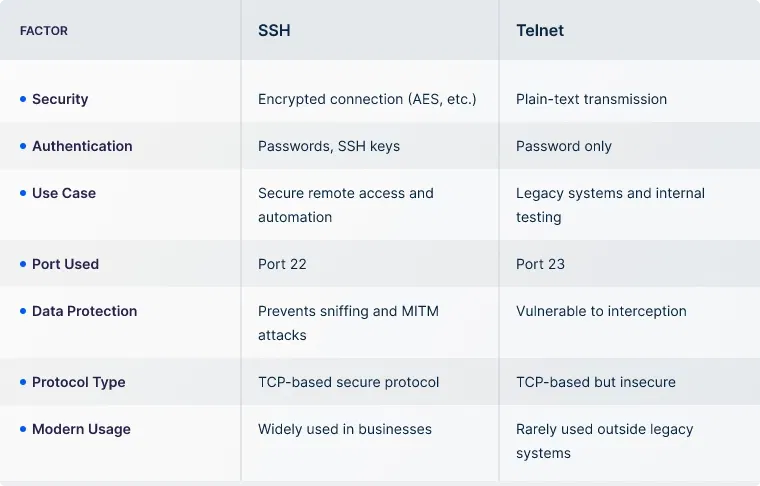
Task: Click the Security row label
Action: pos(60,99)
